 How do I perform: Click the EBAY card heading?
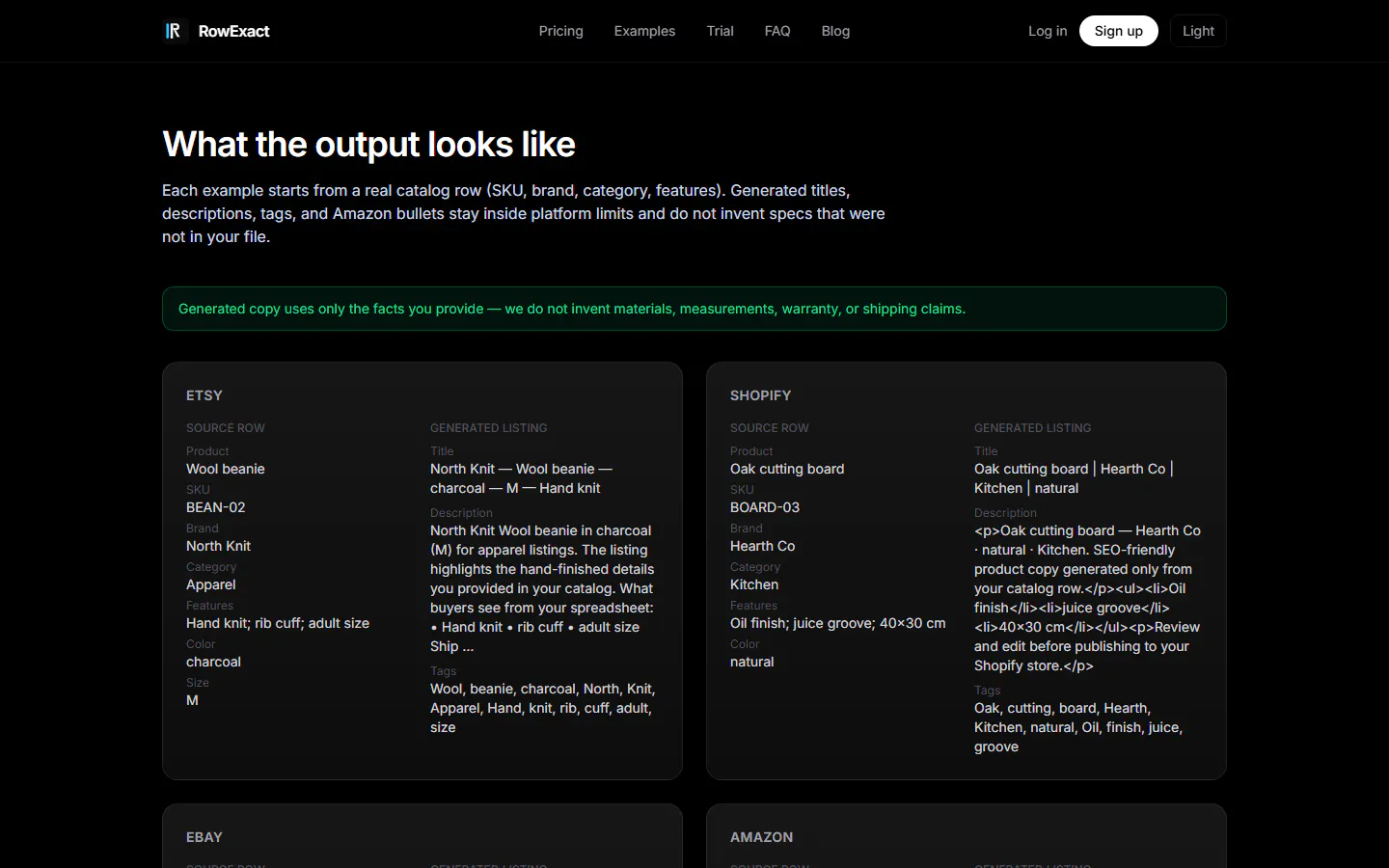click(x=204, y=837)
